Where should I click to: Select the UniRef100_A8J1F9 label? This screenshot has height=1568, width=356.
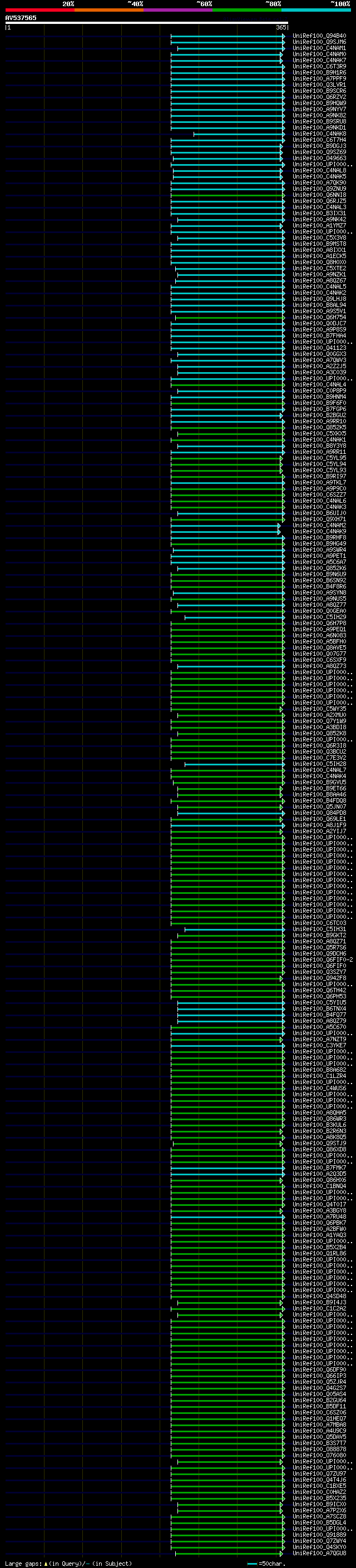pos(319,825)
